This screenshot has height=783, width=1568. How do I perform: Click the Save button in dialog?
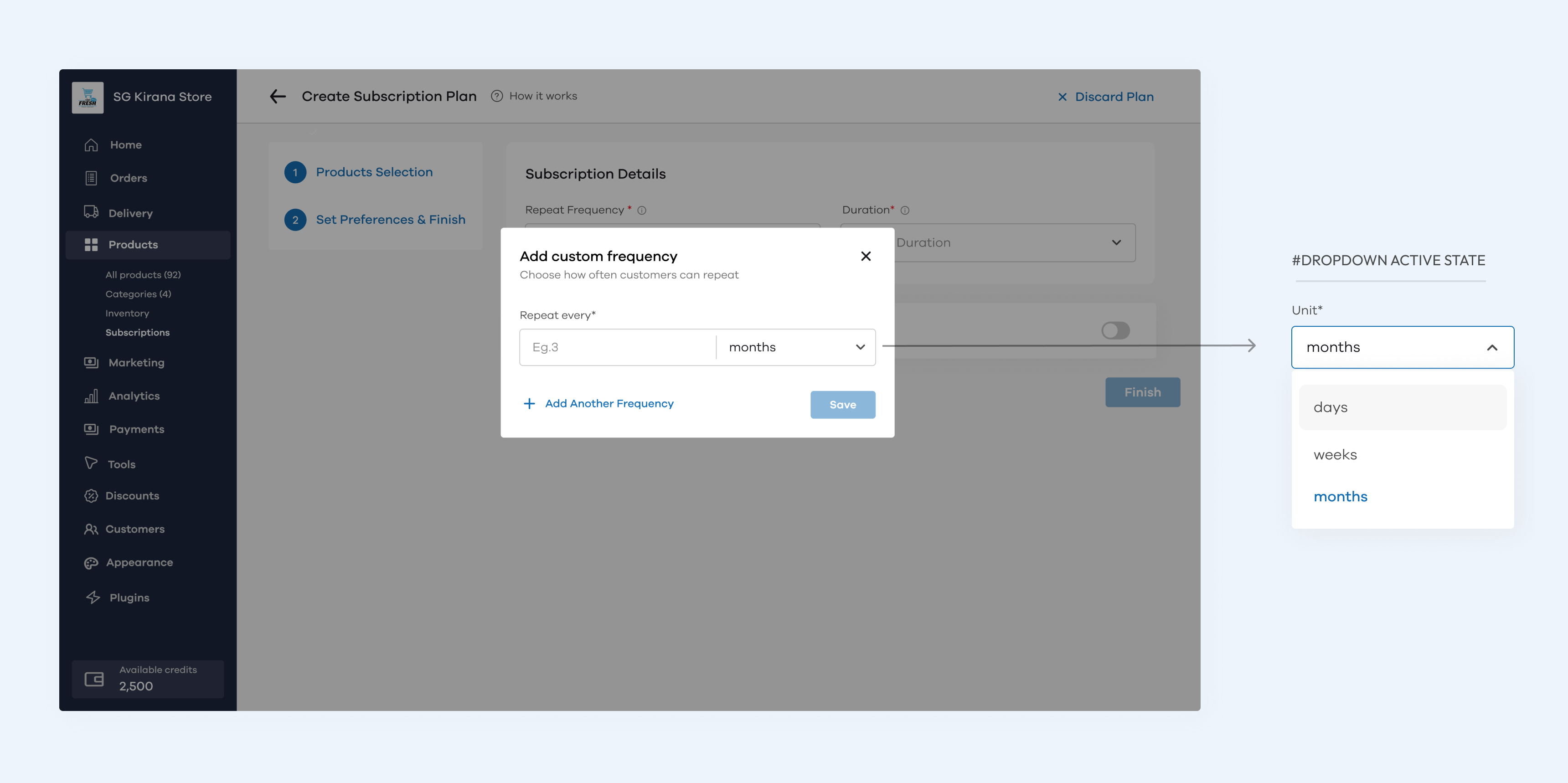(x=842, y=405)
